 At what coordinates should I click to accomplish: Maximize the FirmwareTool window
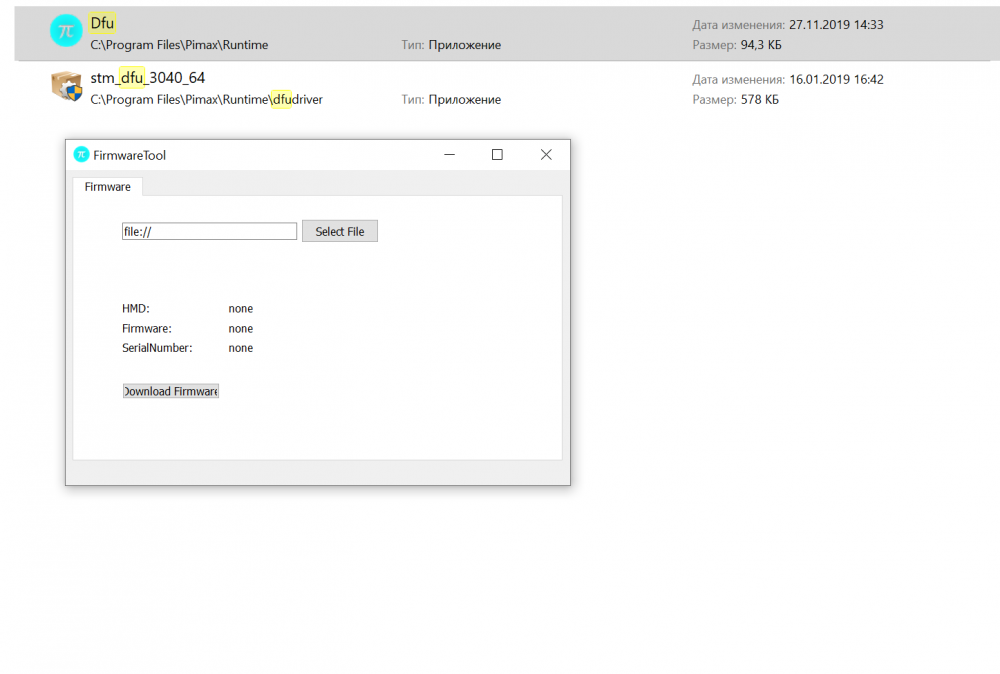click(x=497, y=154)
